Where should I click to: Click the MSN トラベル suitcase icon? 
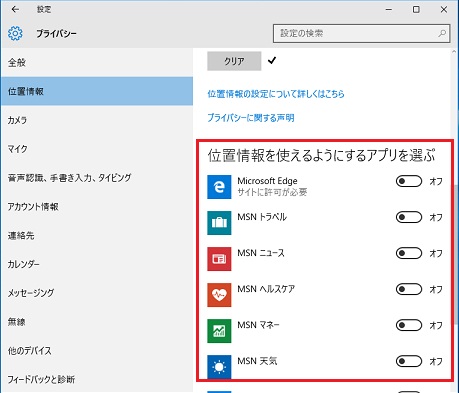click(x=219, y=223)
